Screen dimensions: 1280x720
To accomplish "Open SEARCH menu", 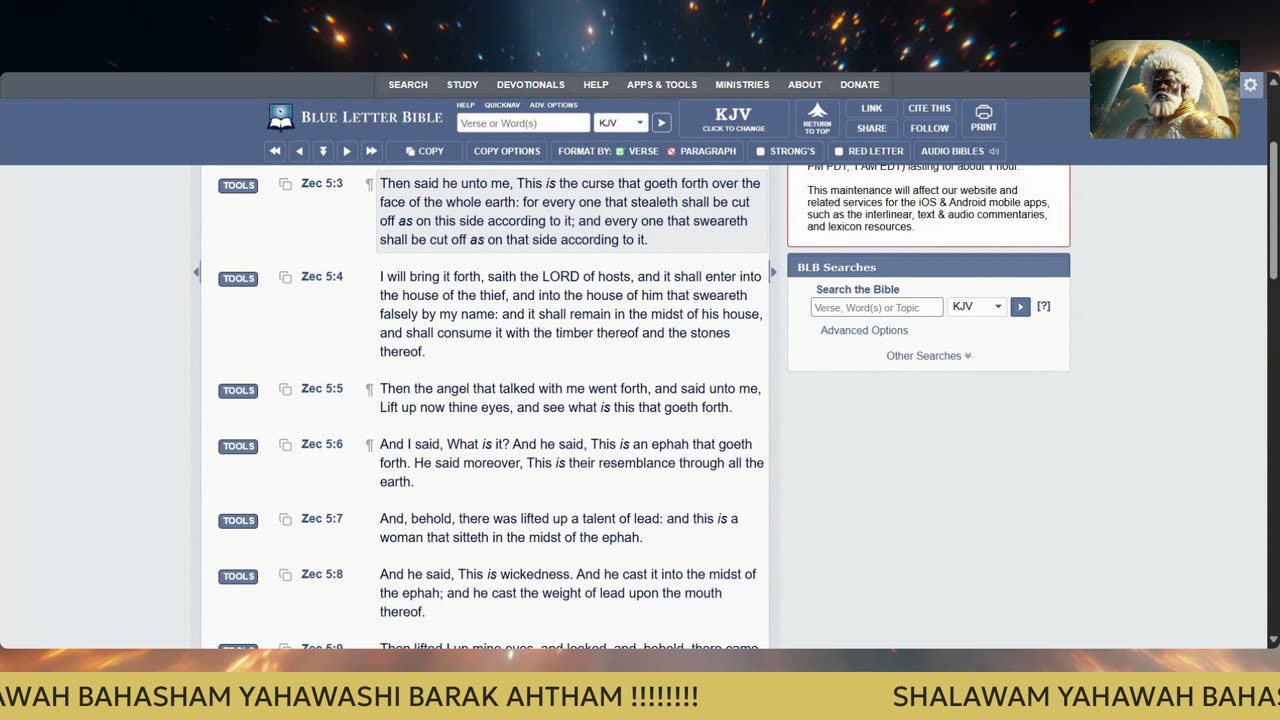I will [x=408, y=85].
